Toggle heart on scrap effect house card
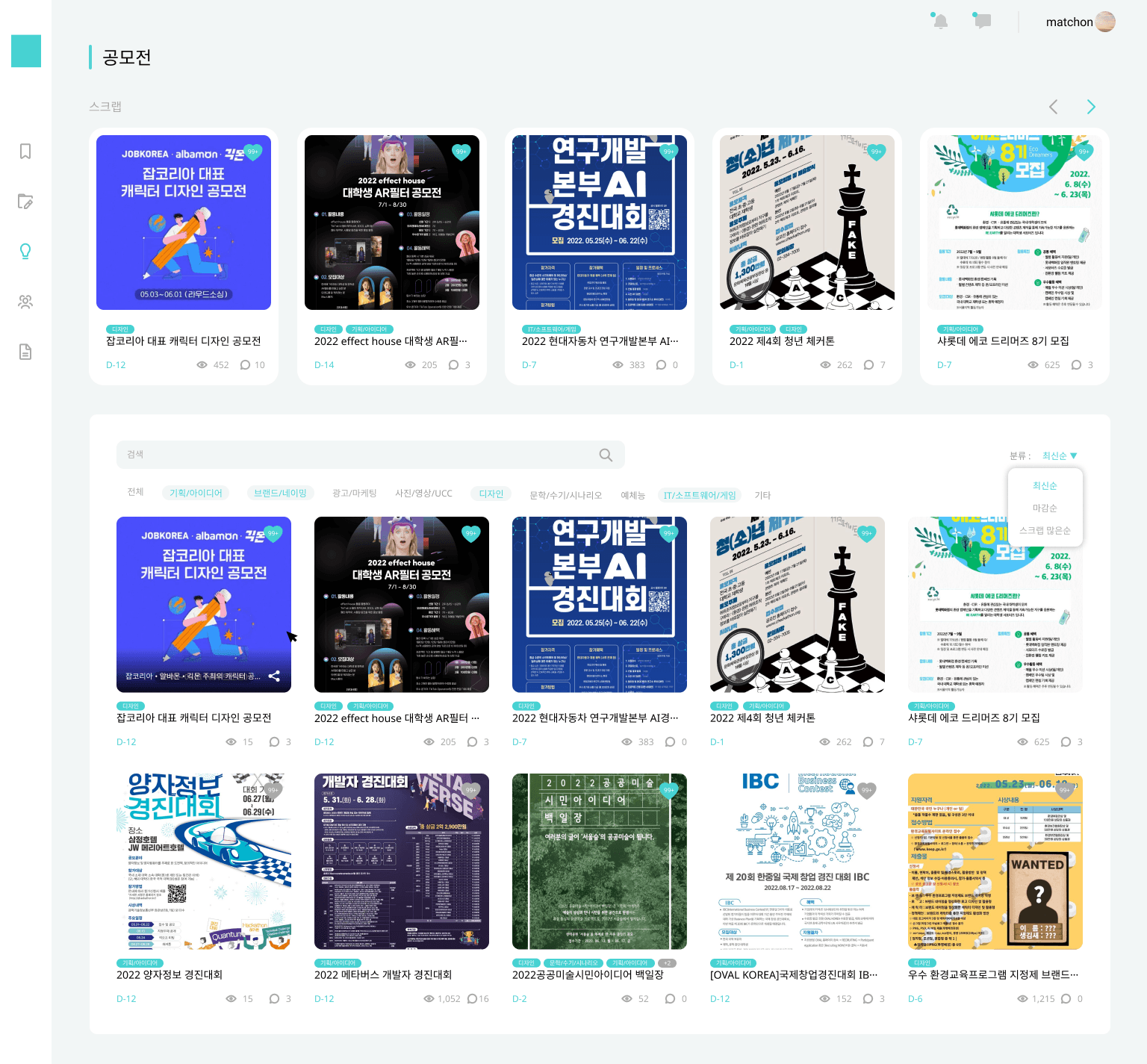Image resolution: width=1147 pixels, height=1064 pixels. coord(461,152)
